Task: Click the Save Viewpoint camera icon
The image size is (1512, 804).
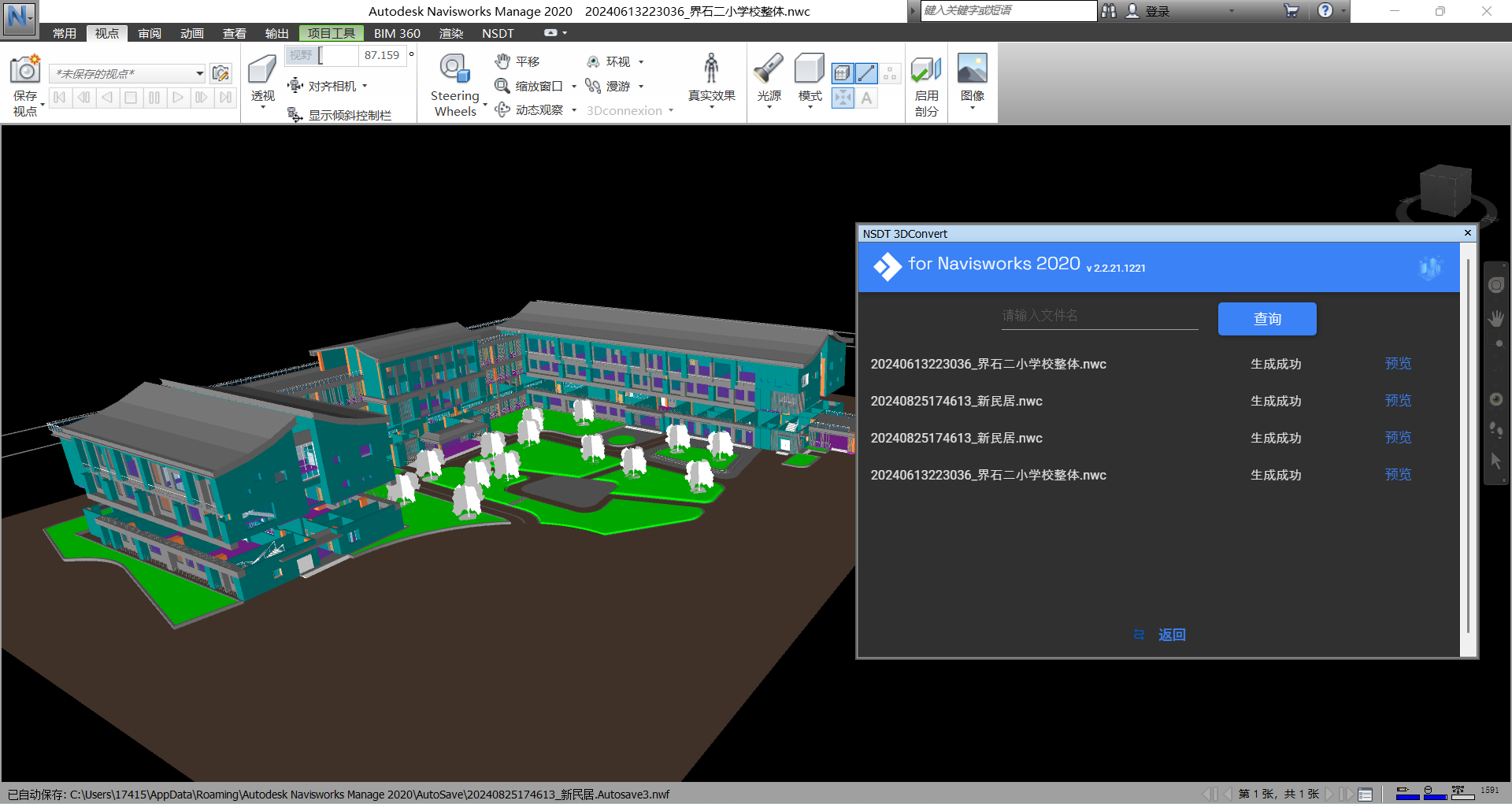Action: point(24,69)
